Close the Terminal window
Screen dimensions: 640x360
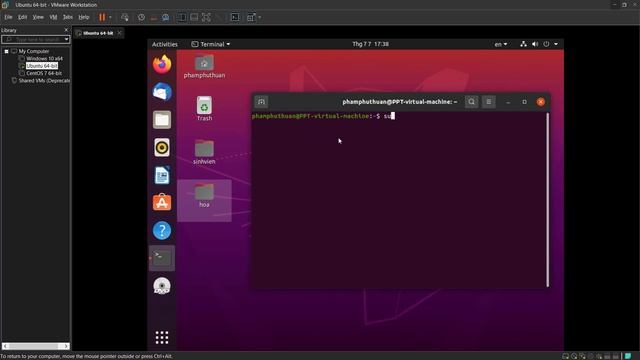(541, 102)
